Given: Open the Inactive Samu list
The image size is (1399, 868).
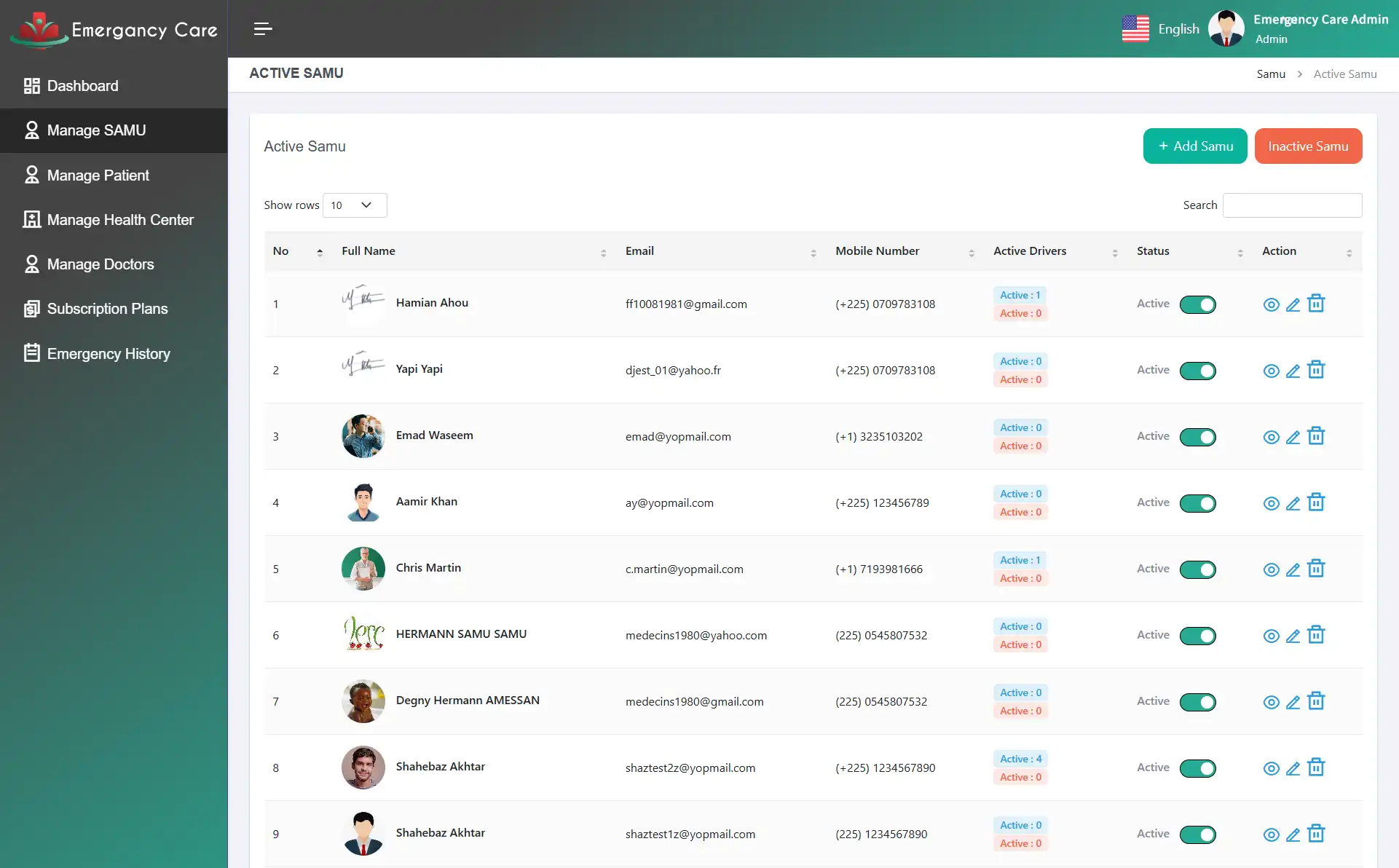Looking at the screenshot, I should coord(1308,146).
